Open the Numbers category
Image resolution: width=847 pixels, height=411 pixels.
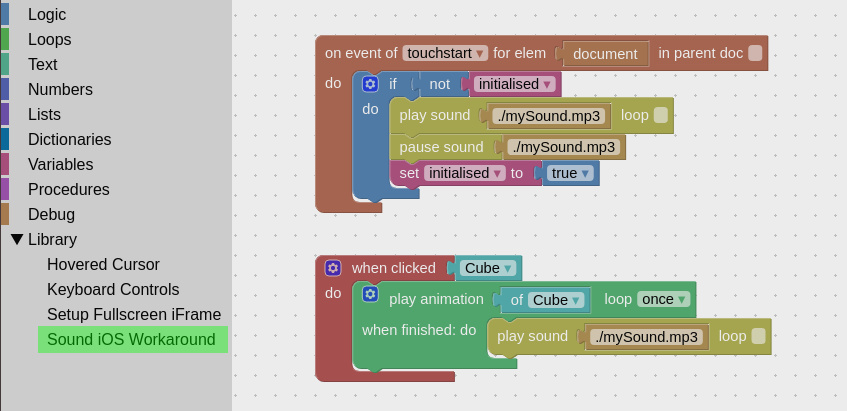tap(60, 89)
